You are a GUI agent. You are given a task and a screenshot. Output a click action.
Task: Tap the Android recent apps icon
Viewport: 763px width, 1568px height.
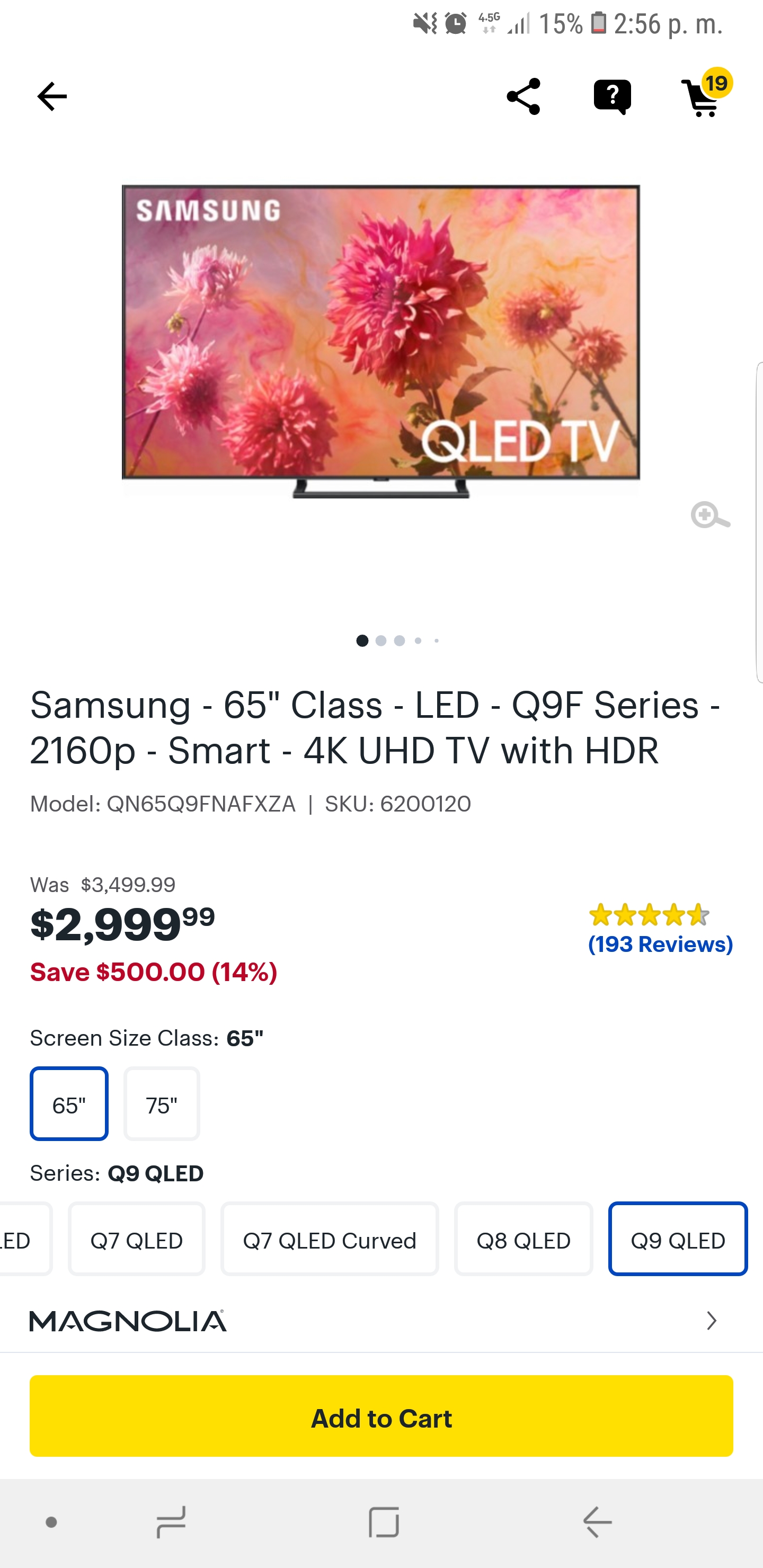pyautogui.click(x=171, y=1522)
